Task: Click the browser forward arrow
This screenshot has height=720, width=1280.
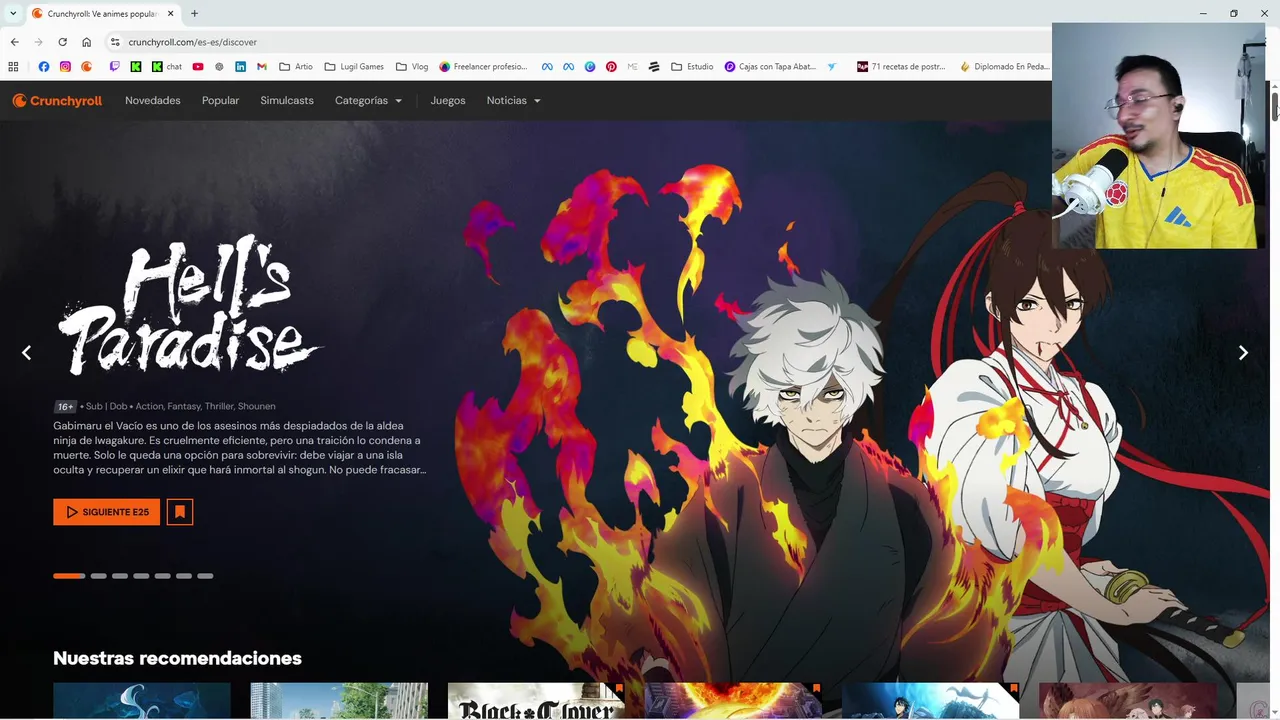Action: click(38, 42)
